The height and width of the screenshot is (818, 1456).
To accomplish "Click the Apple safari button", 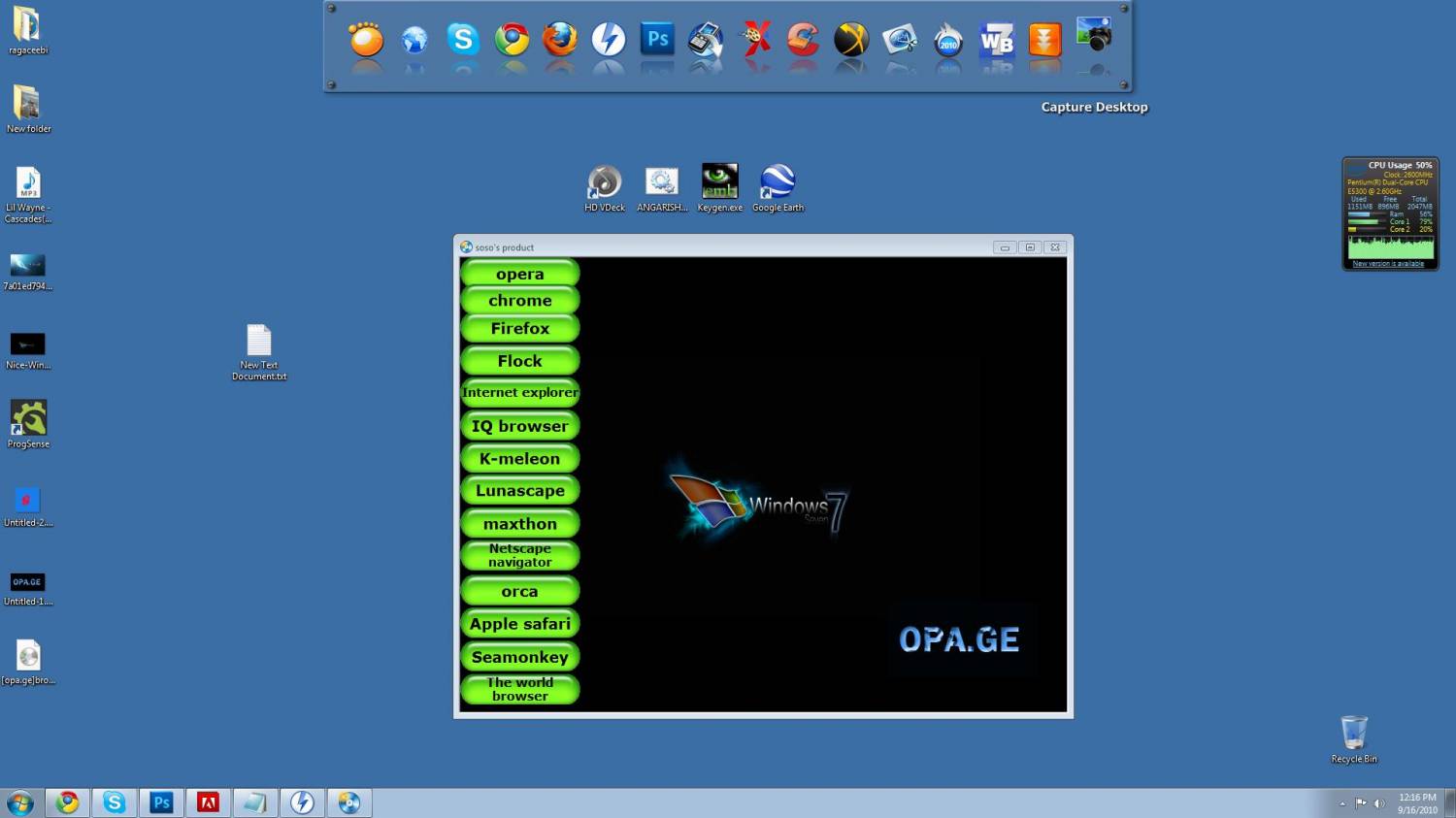I will 519,624.
